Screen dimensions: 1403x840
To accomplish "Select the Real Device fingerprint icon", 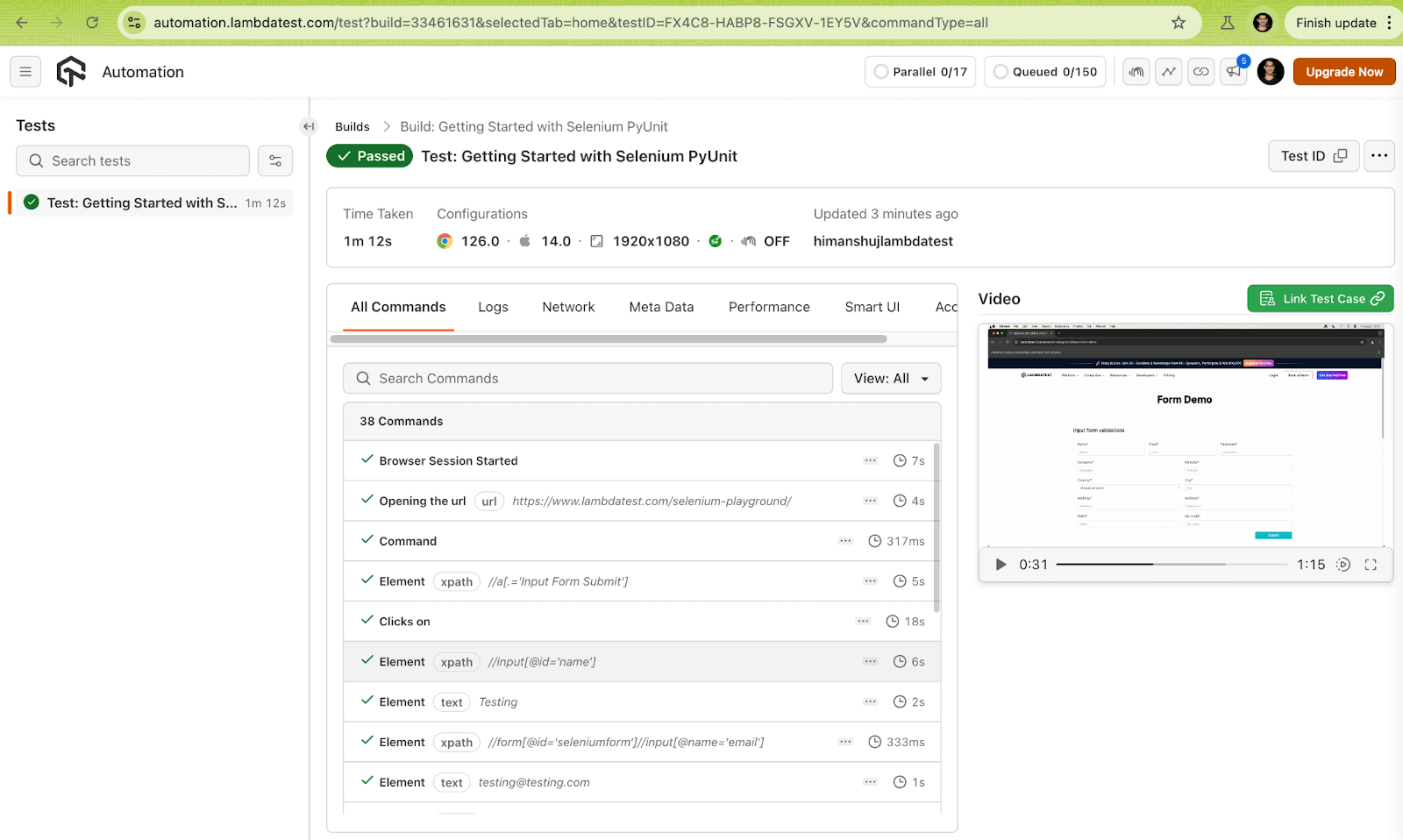I will 1136,71.
